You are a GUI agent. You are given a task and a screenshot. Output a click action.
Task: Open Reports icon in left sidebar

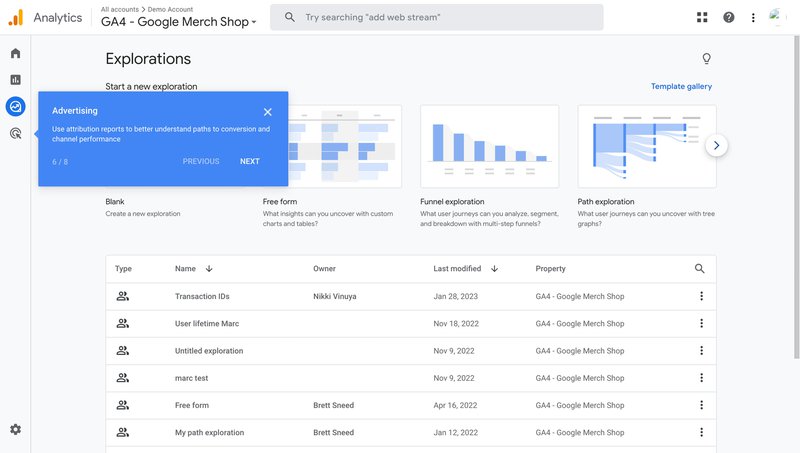point(15,80)
